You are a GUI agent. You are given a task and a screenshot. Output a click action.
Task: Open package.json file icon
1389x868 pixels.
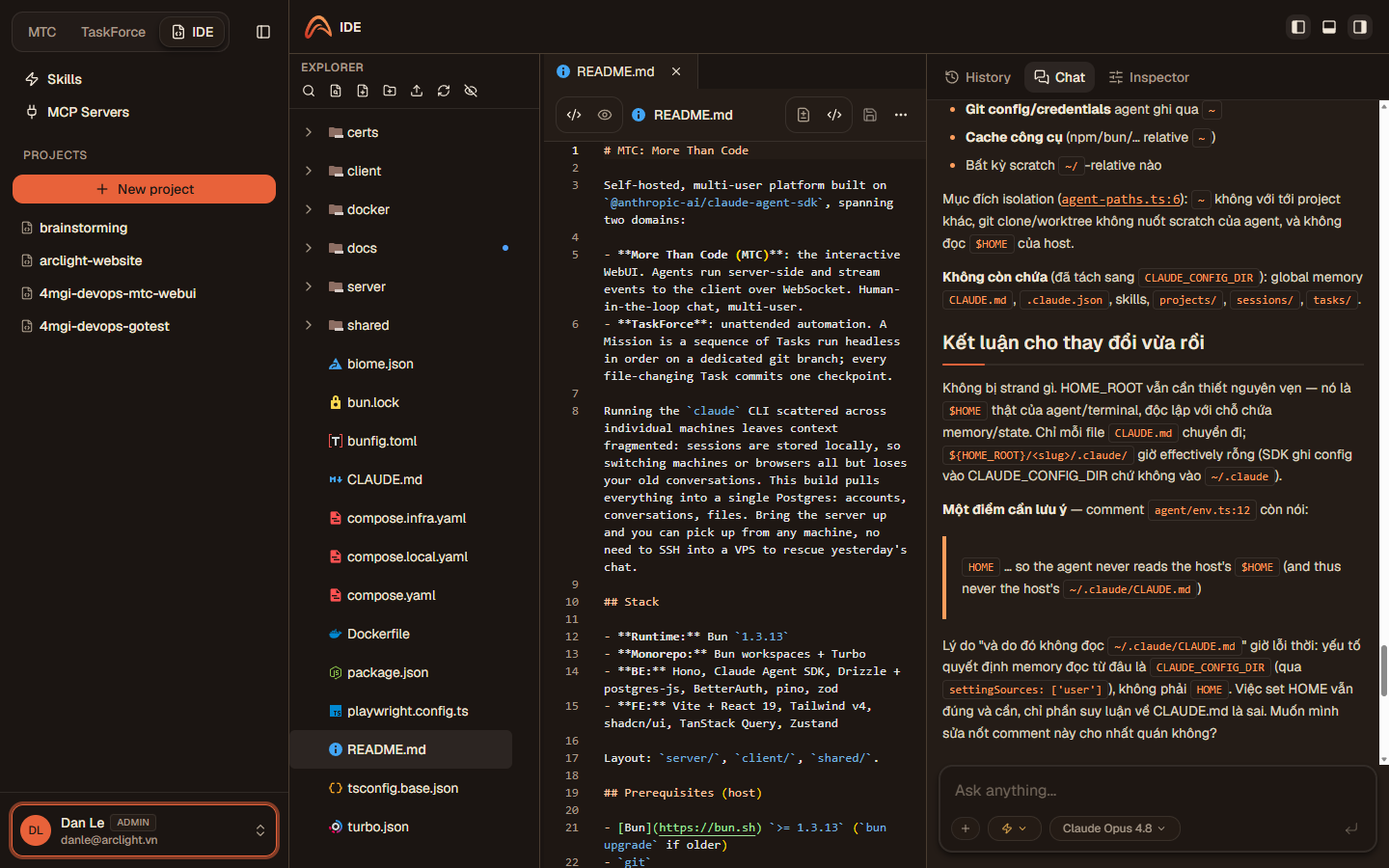[336, 672]
